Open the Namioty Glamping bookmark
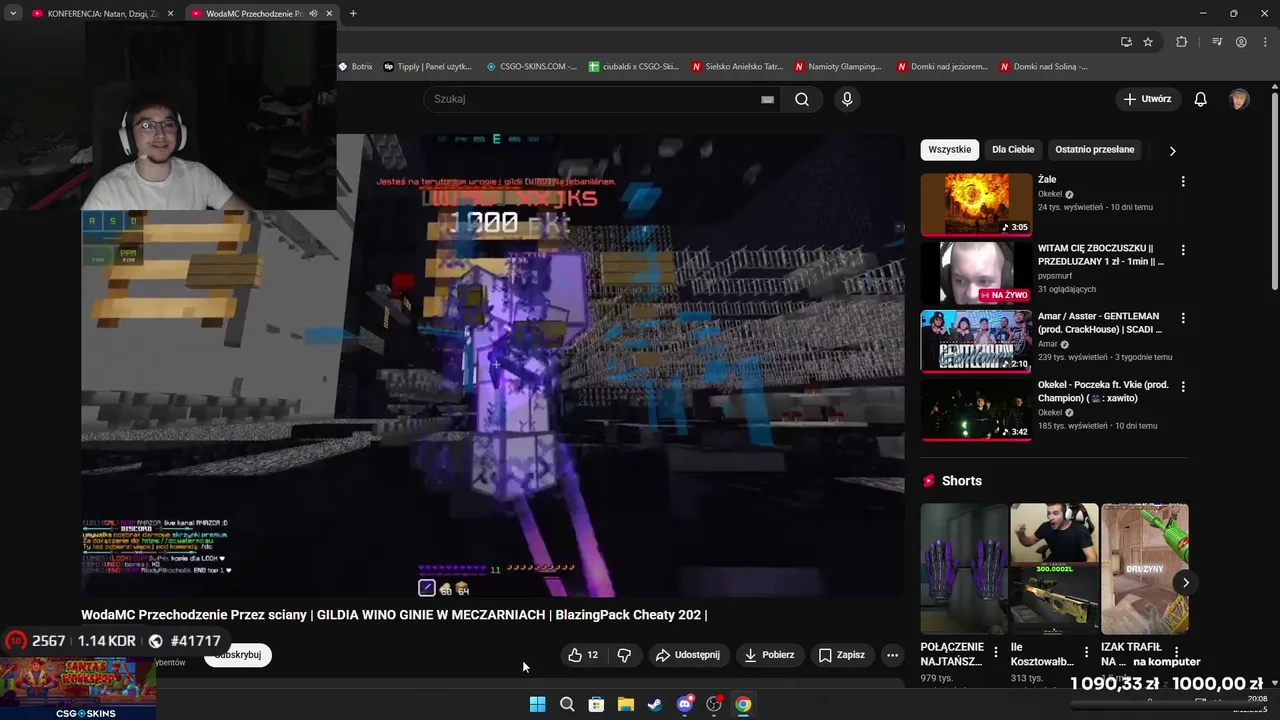 click(838, 66)
